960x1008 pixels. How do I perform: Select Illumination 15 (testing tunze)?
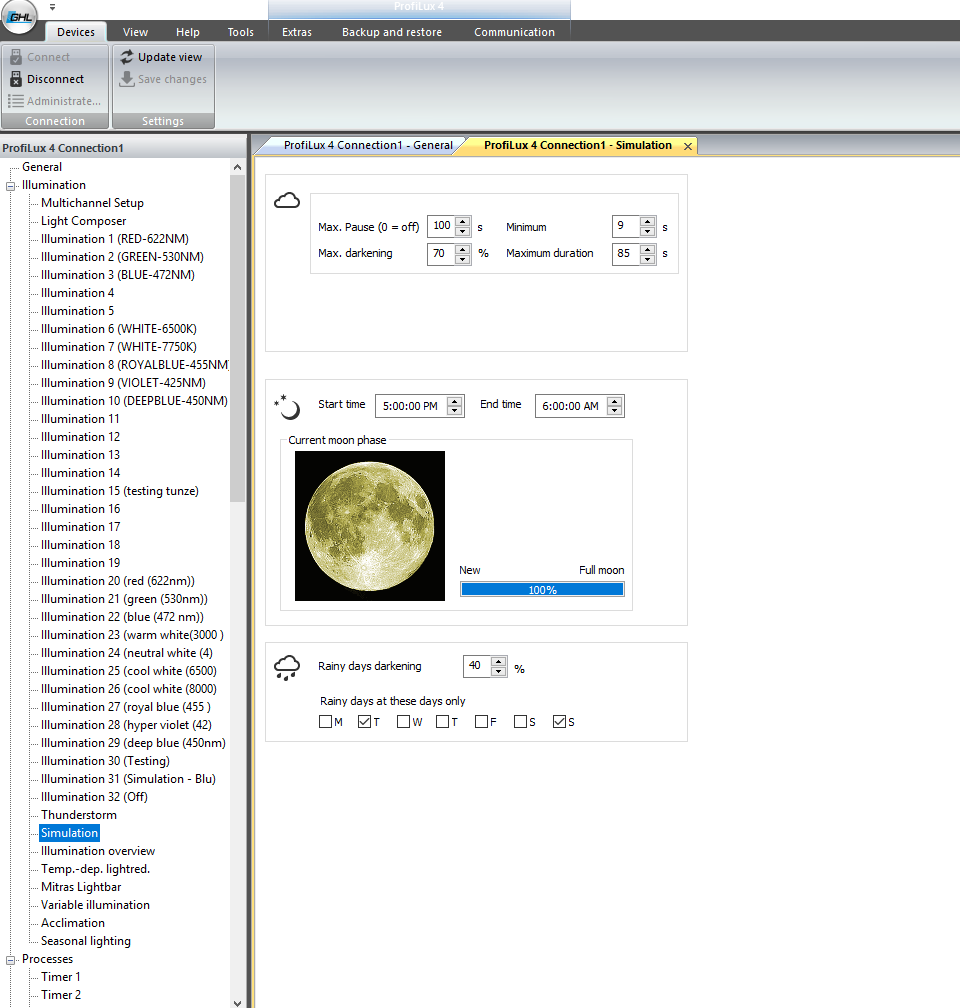coord(120,490)
